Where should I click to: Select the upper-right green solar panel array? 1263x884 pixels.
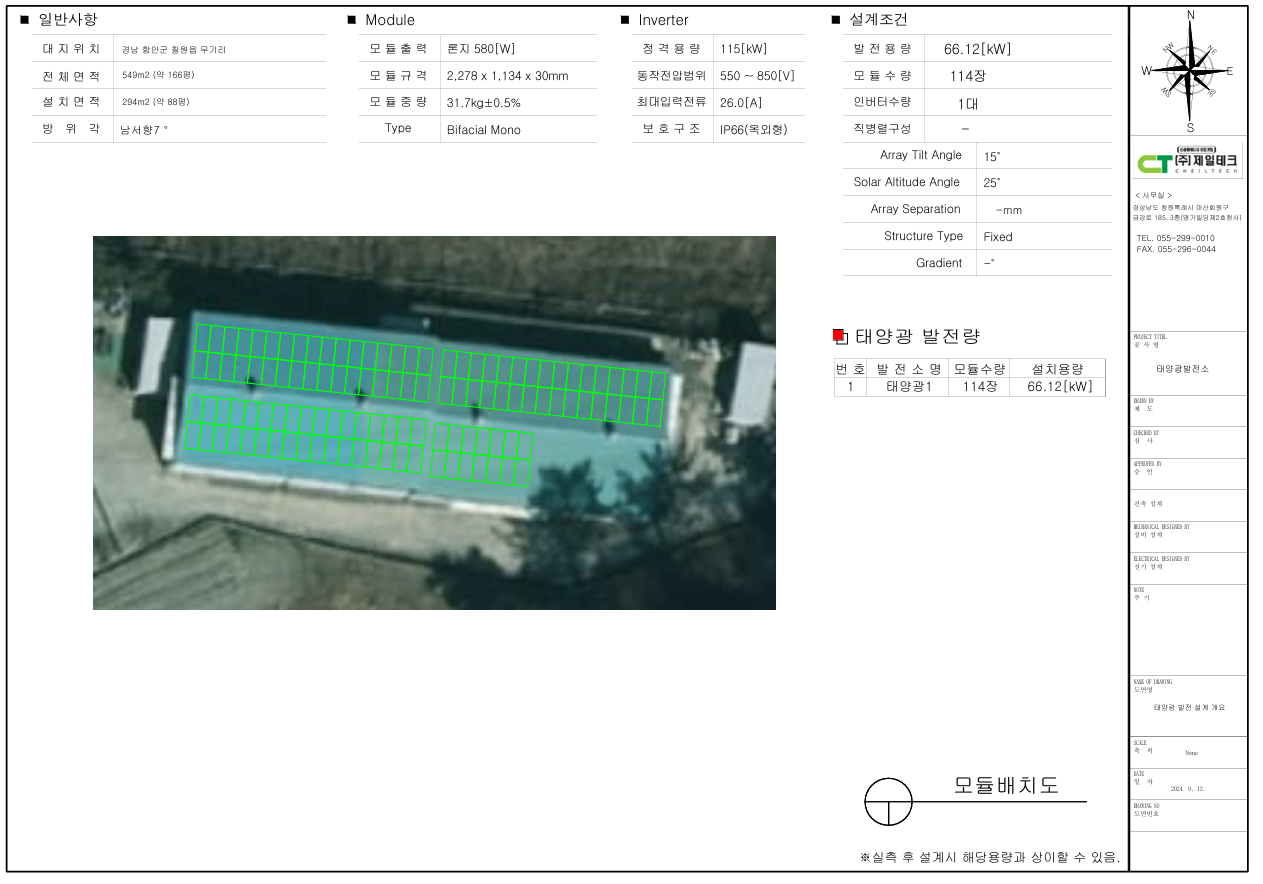pyautogui.click(x=553, y=388)
